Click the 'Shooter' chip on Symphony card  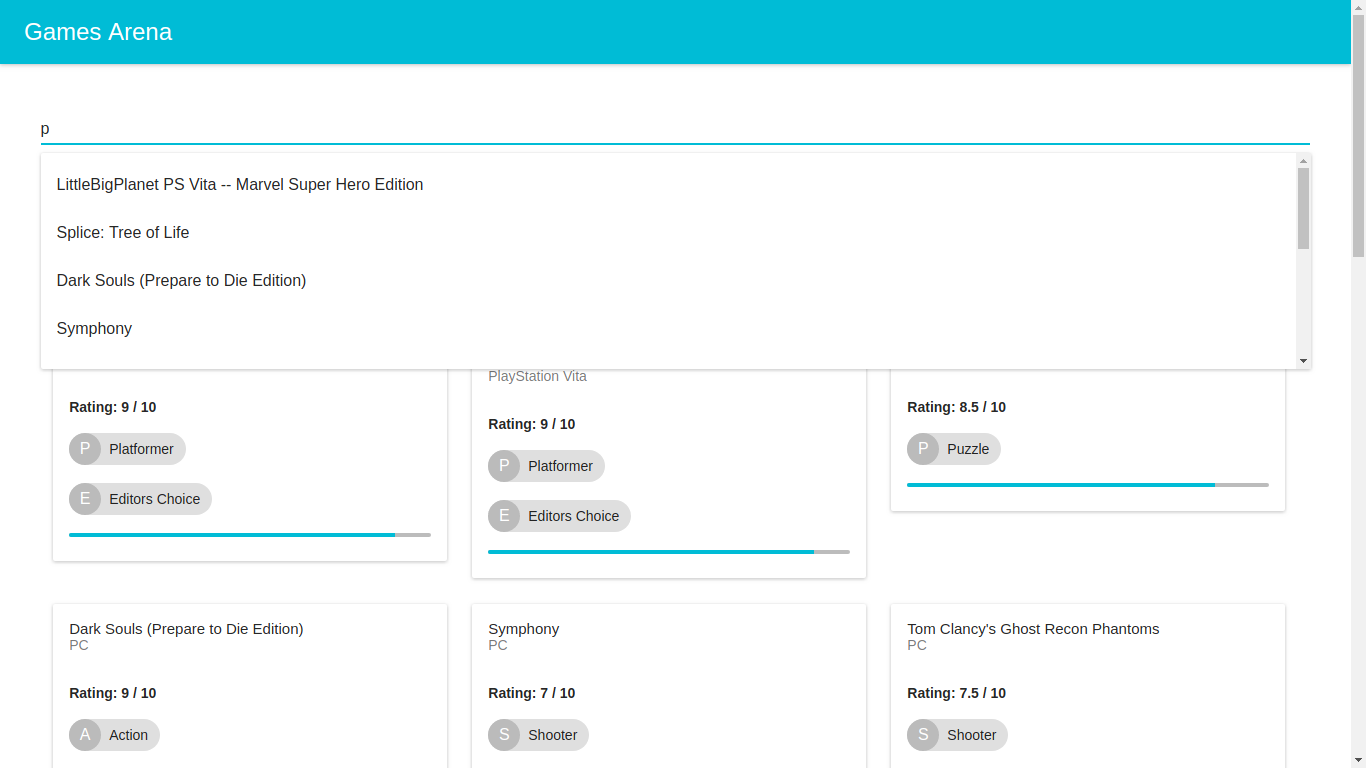coord(538,735)
